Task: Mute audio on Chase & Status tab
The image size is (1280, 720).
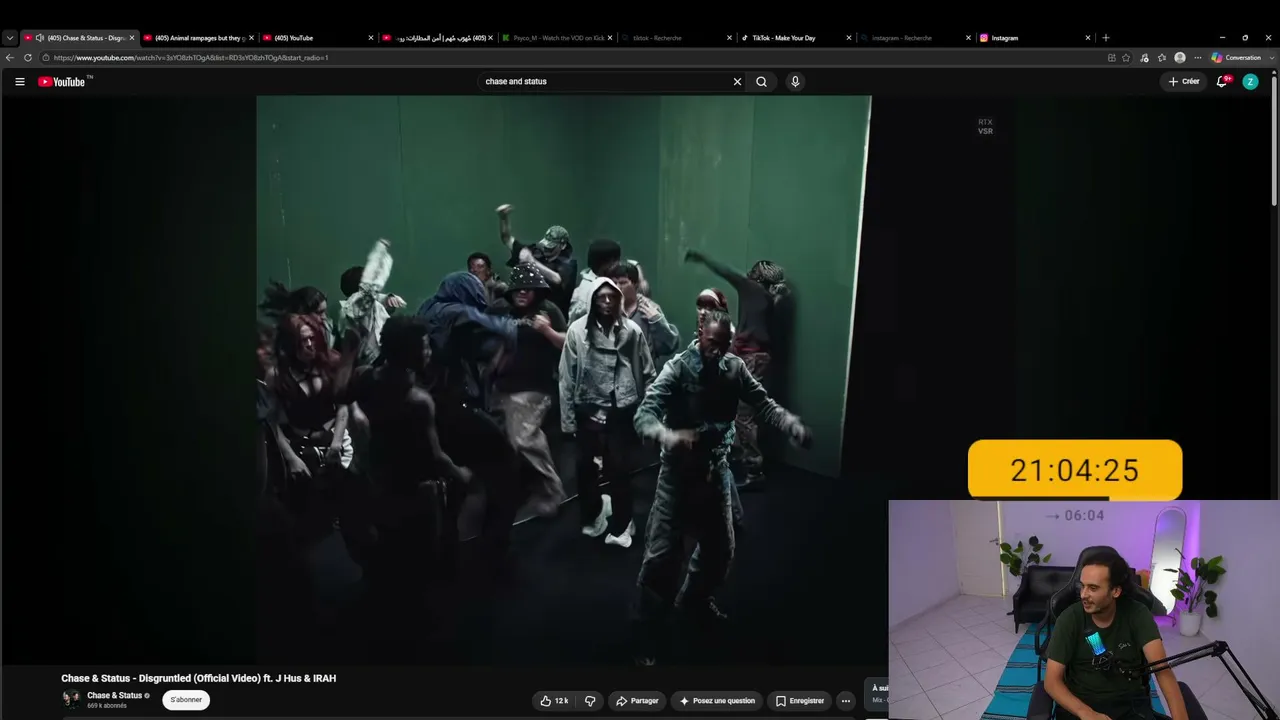Action: (x=40, y=38)
